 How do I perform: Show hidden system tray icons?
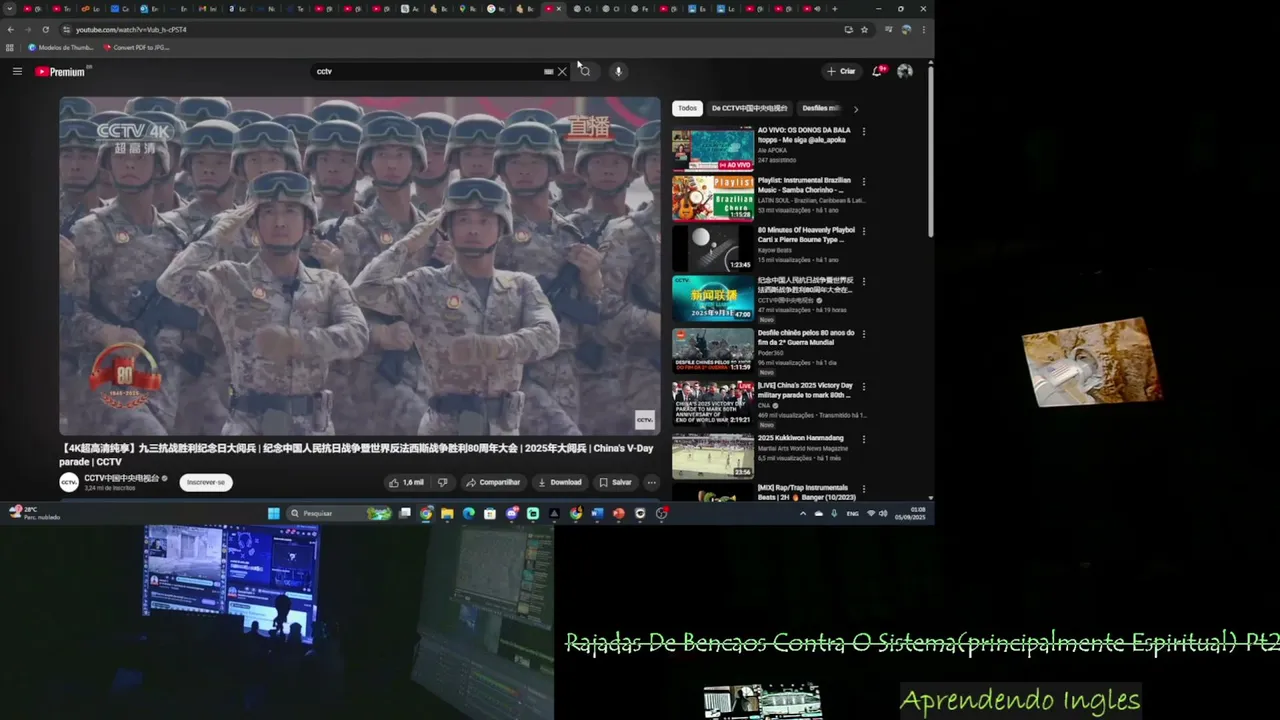803,513
